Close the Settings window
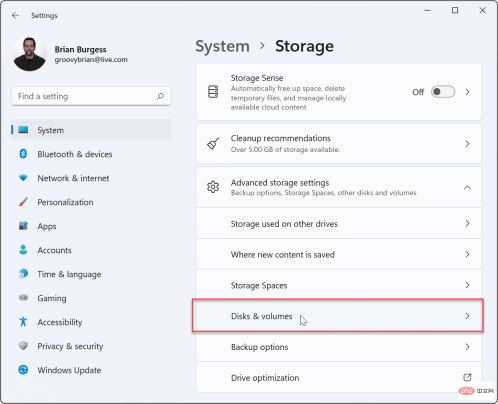Image resolution: width=498 pixels, height=404 pixels. pos(482,10)
